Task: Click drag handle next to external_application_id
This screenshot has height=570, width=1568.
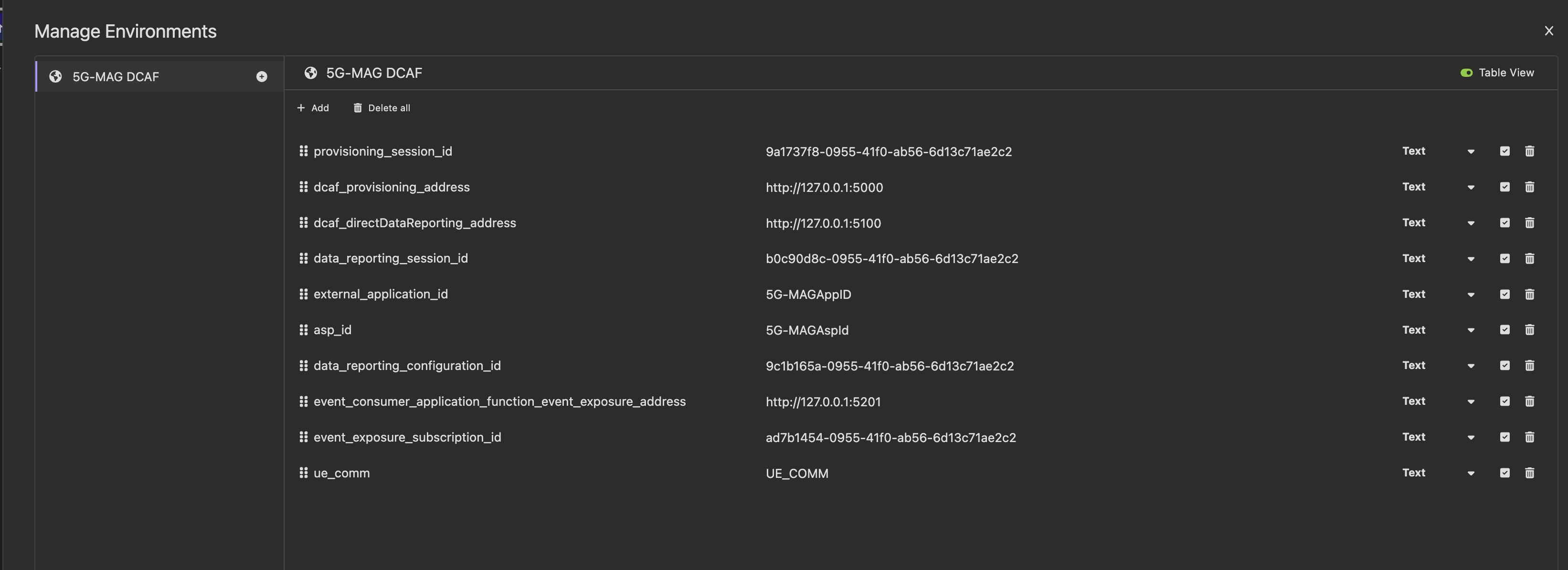Action: tap(303, 294)
